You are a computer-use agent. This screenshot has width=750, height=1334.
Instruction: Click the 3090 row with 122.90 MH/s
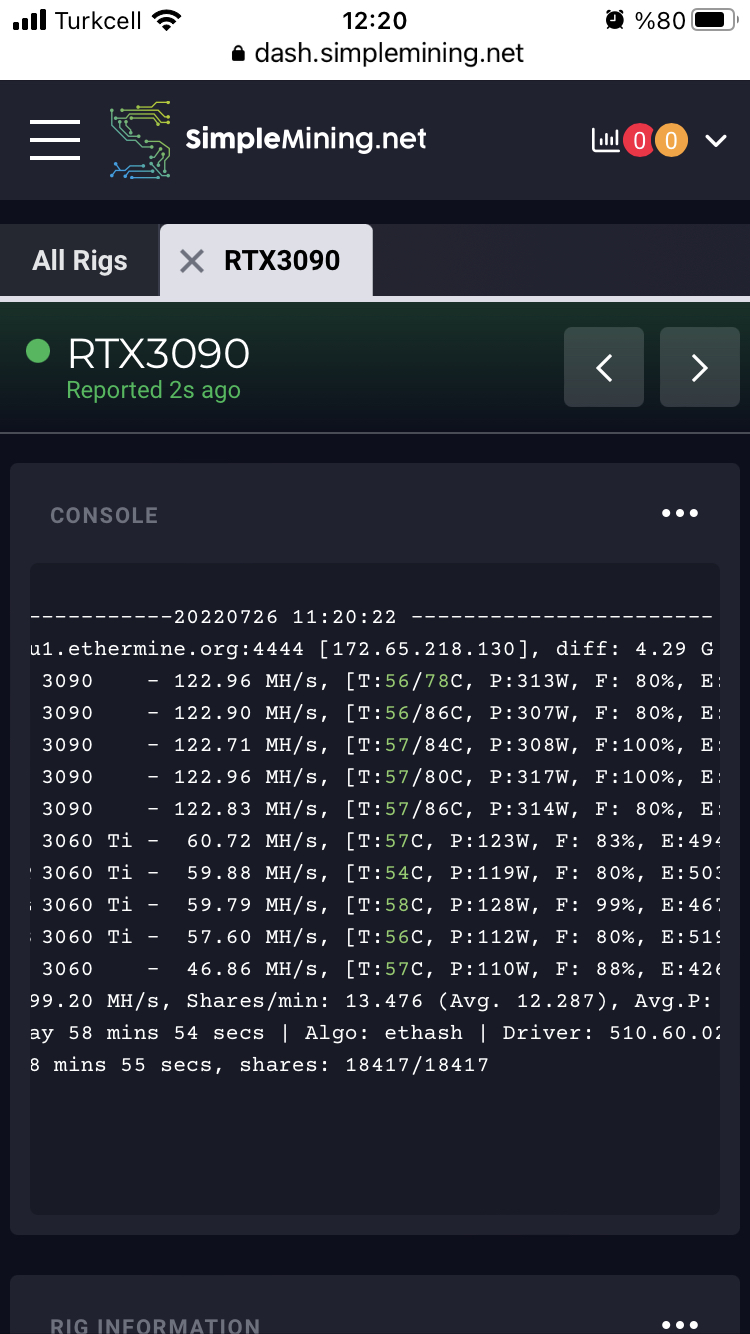375,713
